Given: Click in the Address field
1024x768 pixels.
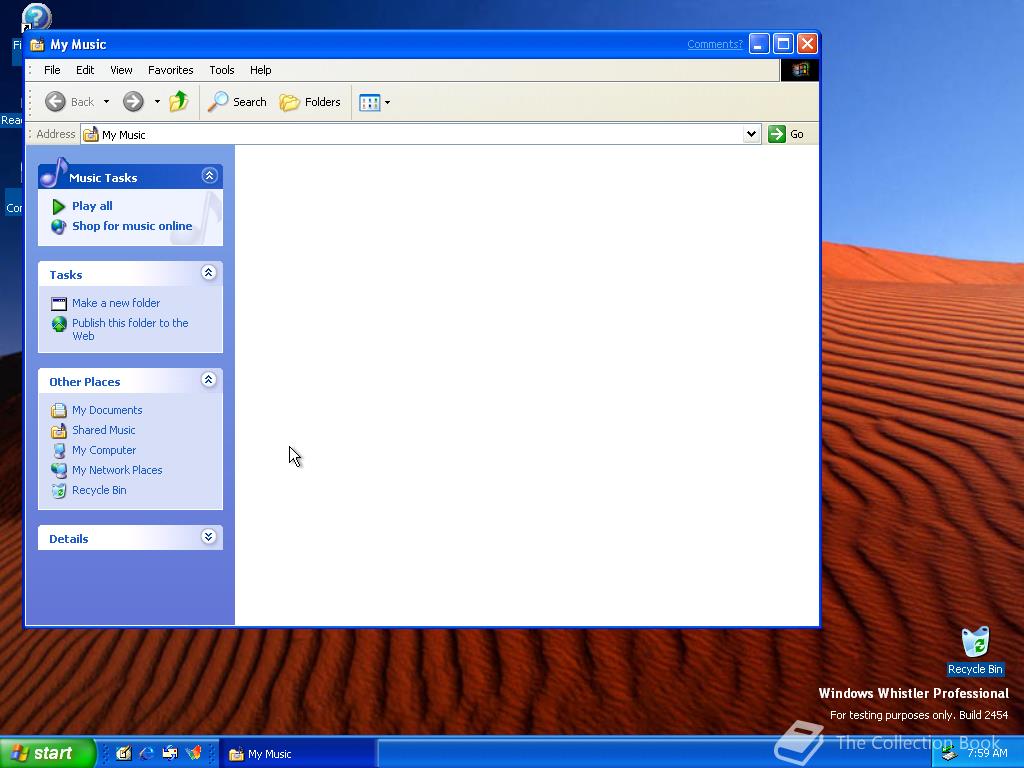Looking at the screenshot, I should (x=421, y=135).
